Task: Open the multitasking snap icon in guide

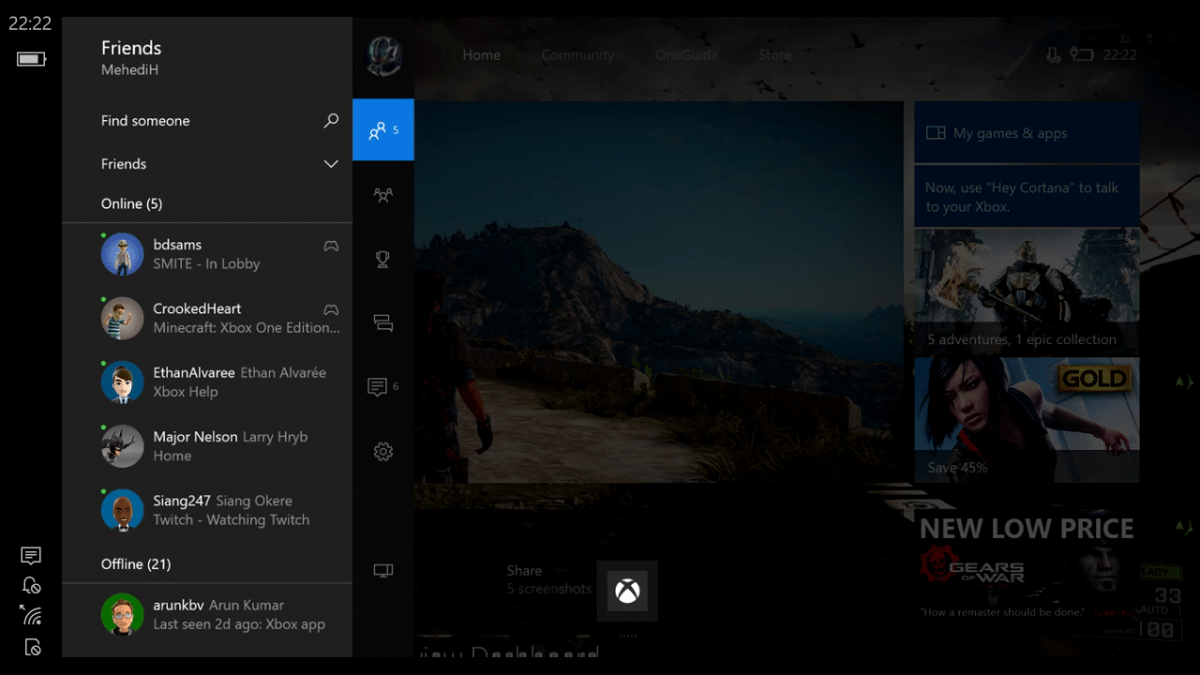Action: 382,323
